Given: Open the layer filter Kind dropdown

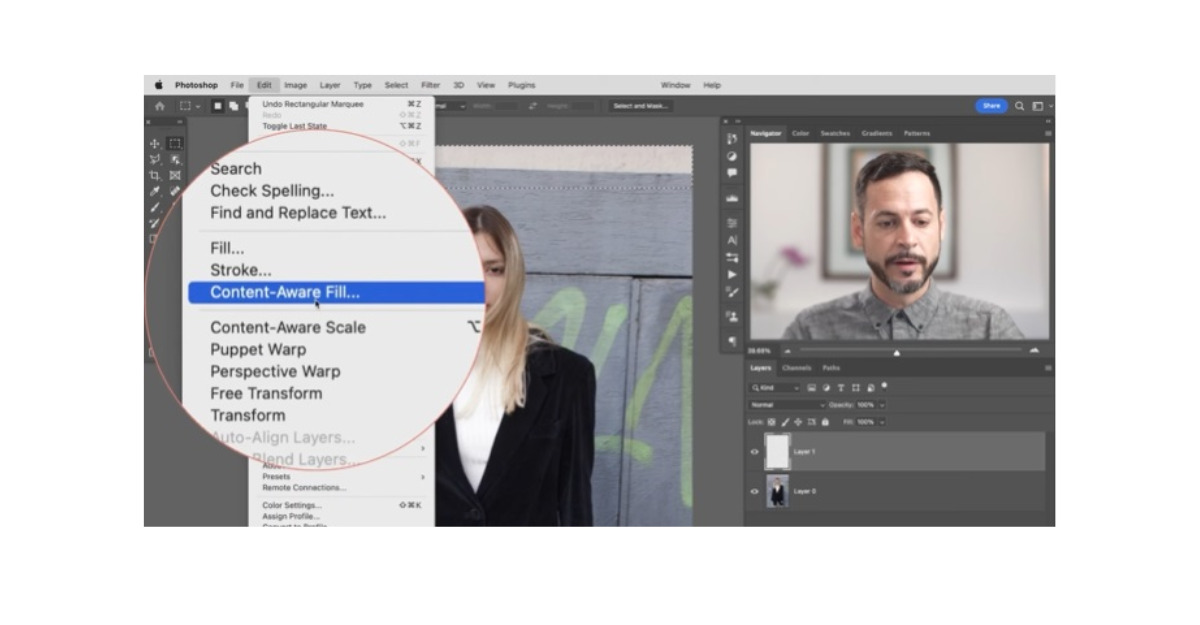Looking at the screenshot, I should [775, 388].
